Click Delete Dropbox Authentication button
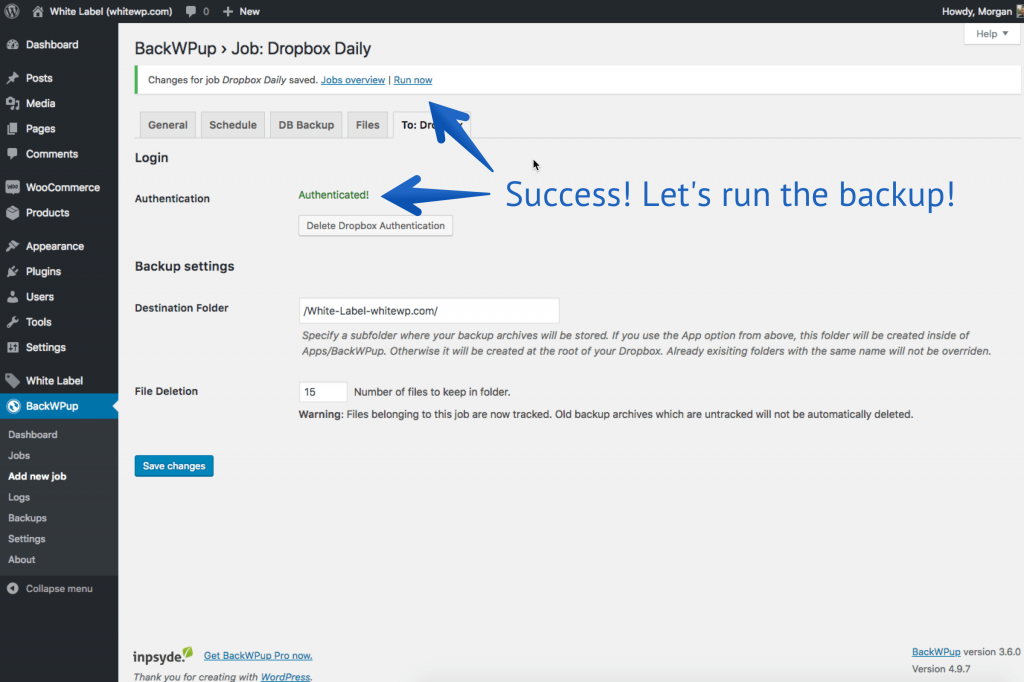 click(x=376, y=225)
